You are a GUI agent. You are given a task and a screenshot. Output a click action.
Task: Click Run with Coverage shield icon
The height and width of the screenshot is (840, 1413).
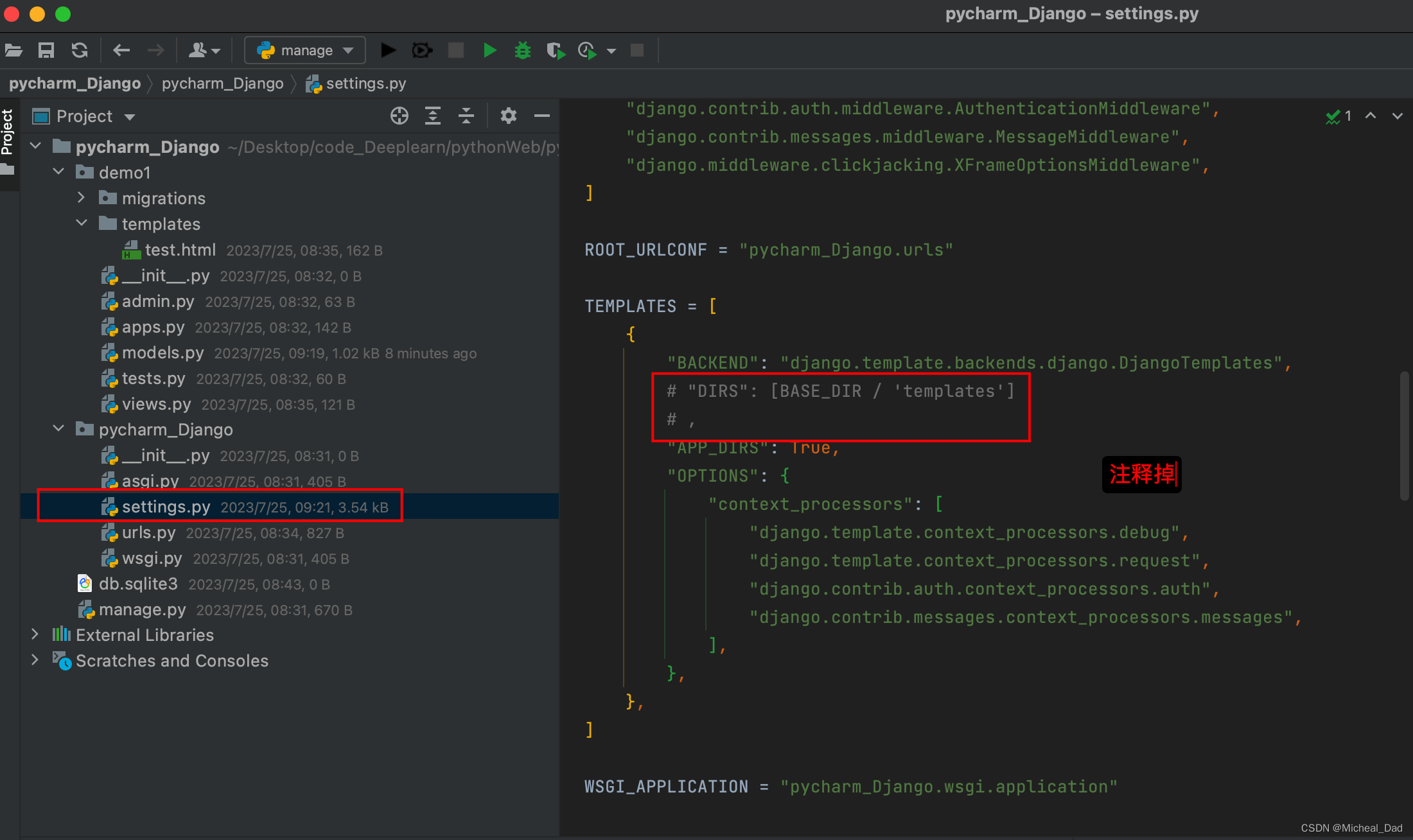[x=555, y=50]
